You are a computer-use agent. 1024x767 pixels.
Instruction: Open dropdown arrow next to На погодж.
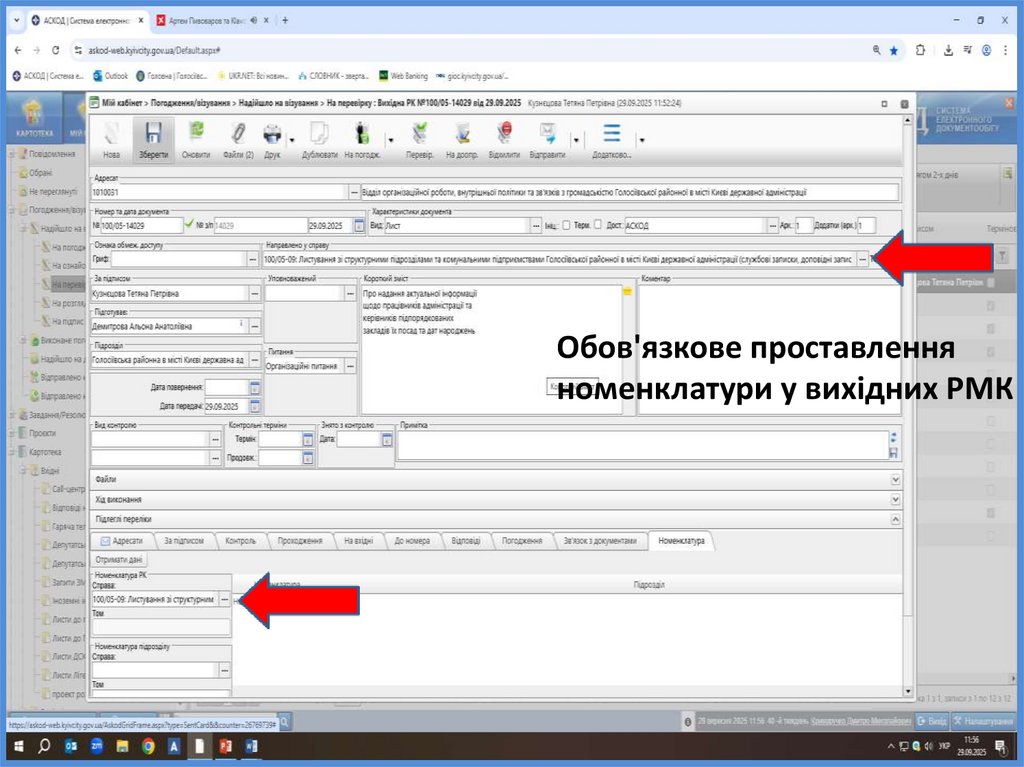391,140
